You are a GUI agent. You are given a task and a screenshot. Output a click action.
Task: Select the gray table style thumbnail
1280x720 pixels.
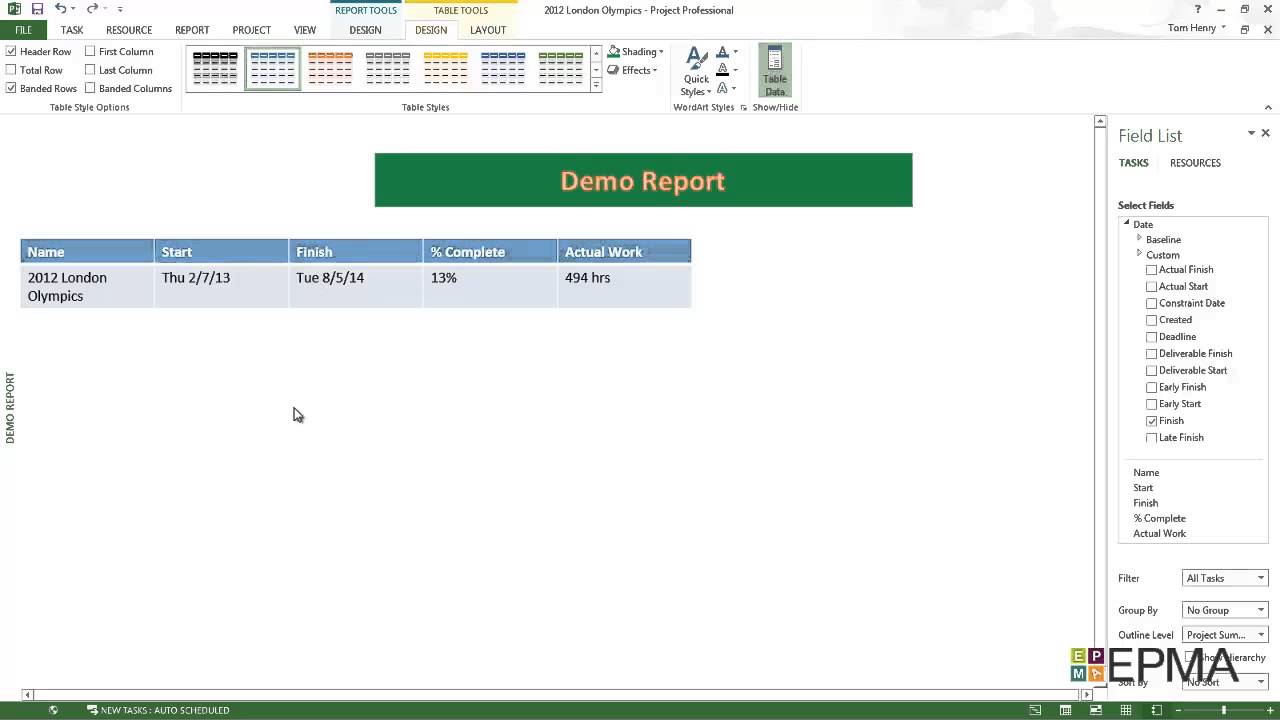pyautogui.click(x=388, y=68)
